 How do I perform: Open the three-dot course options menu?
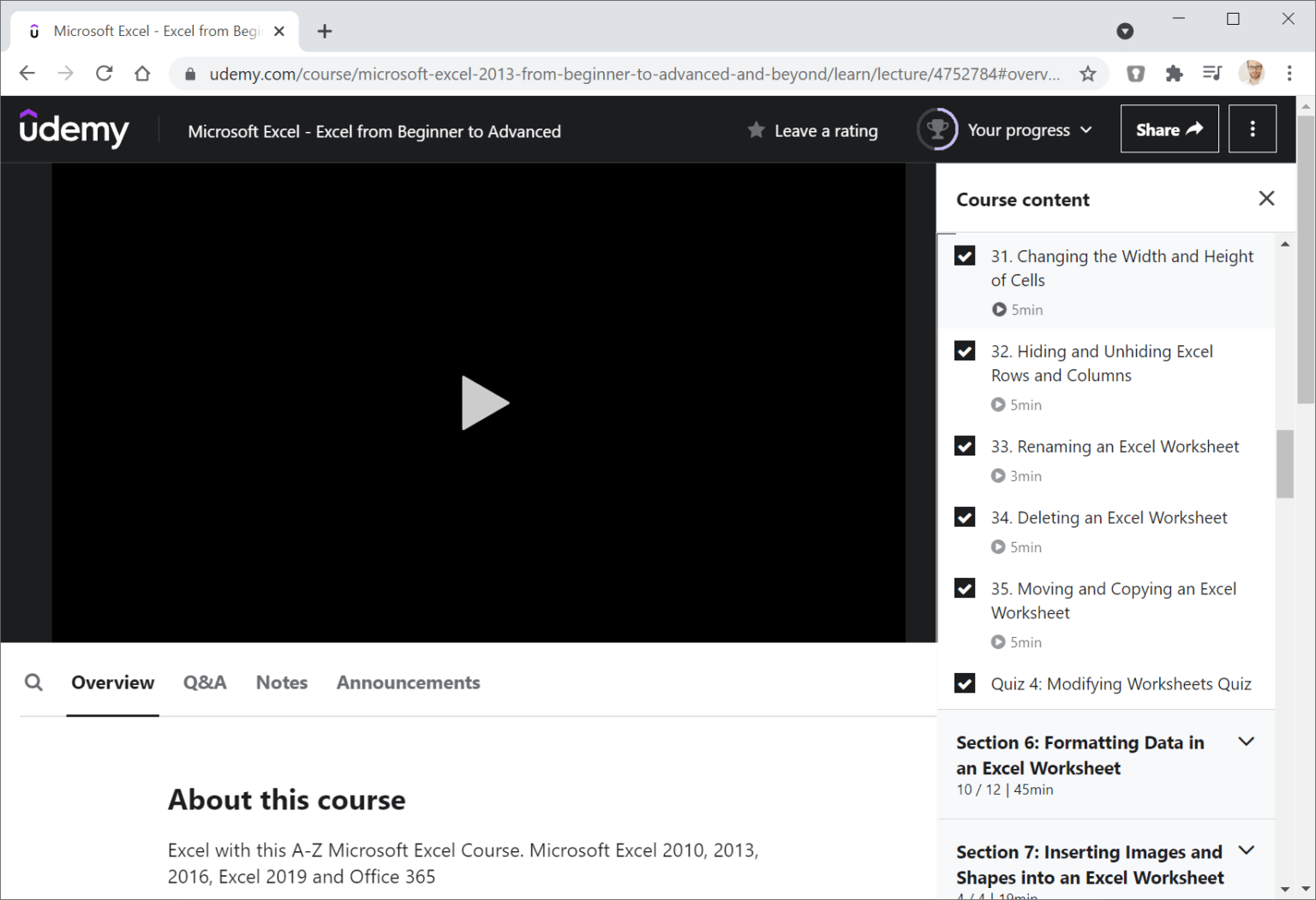coord(1252,129)
